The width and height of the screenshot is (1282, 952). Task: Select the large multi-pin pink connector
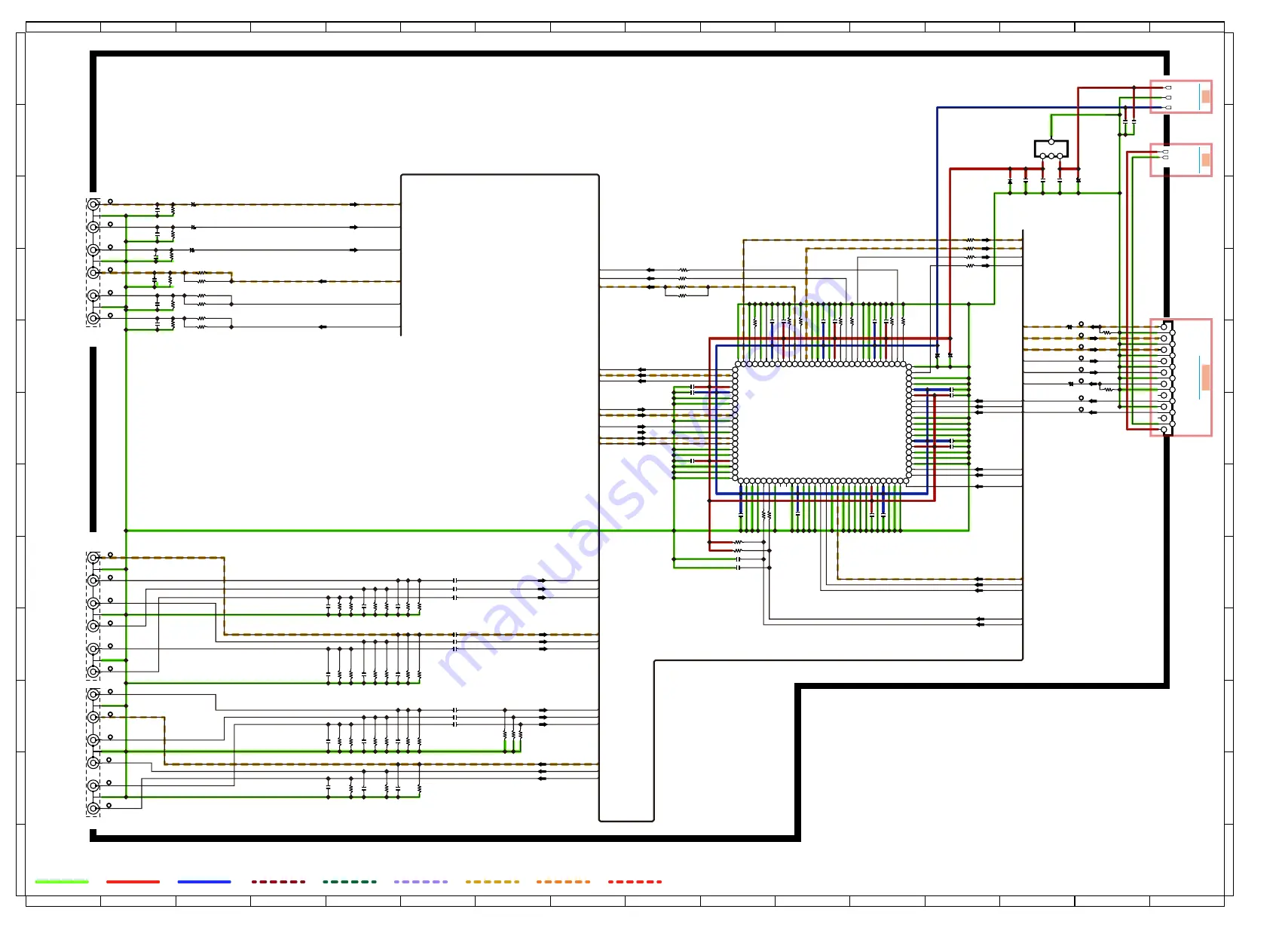[x=1181, y=377]
